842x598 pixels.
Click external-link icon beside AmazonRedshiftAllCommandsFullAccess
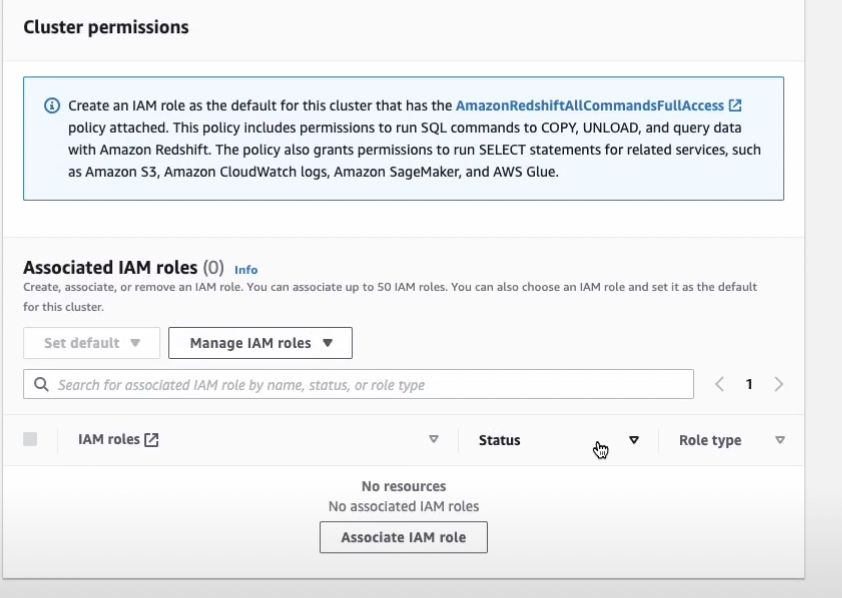point(735,105)
